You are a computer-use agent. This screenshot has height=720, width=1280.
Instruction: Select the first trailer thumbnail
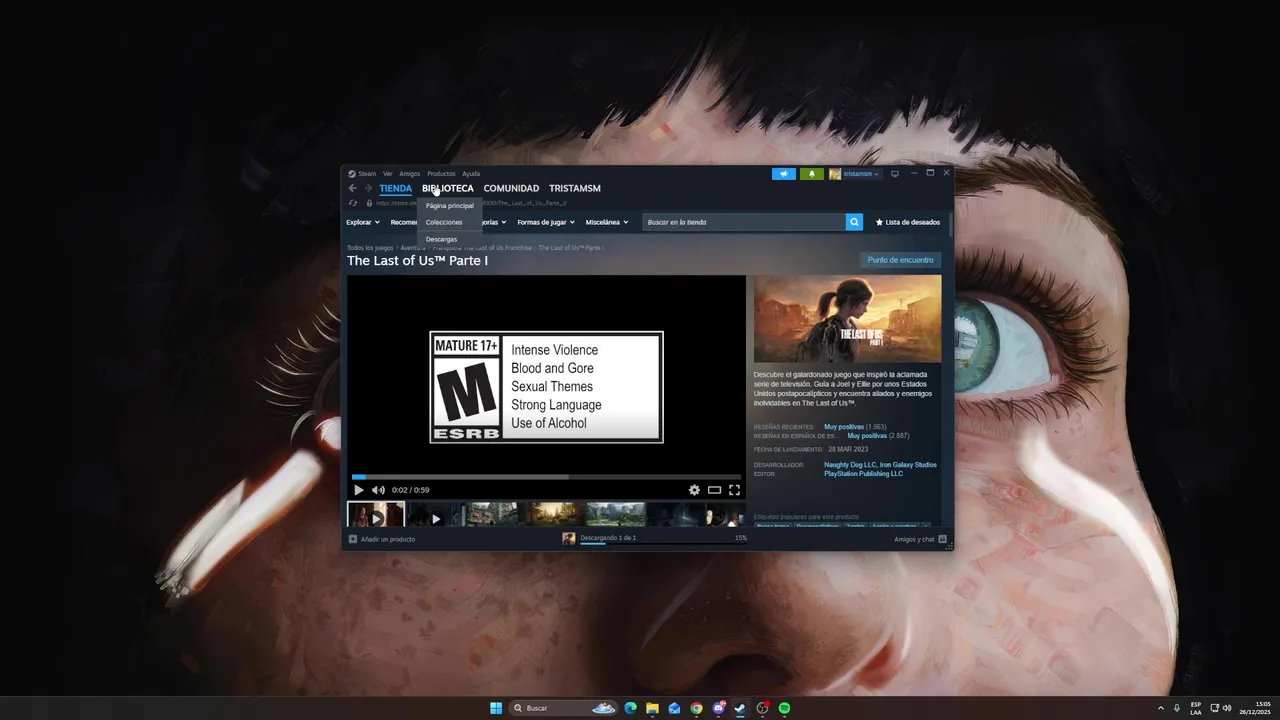(376, 514)
